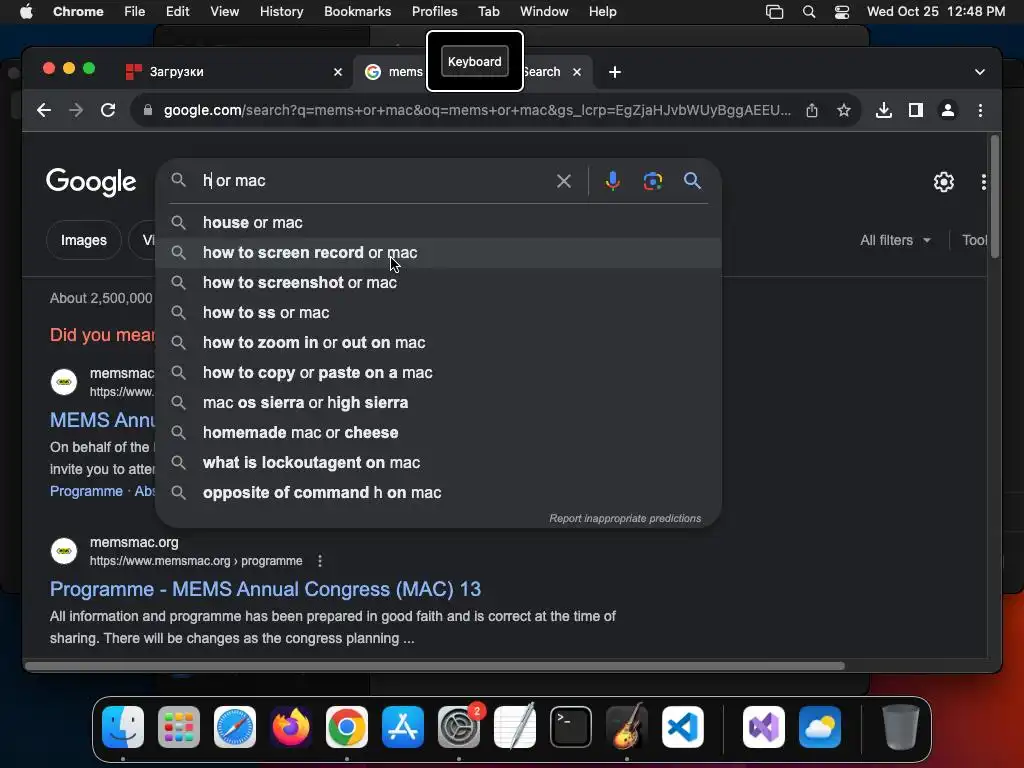Select suggestion 'how to ss or mac'

(438, 313)
